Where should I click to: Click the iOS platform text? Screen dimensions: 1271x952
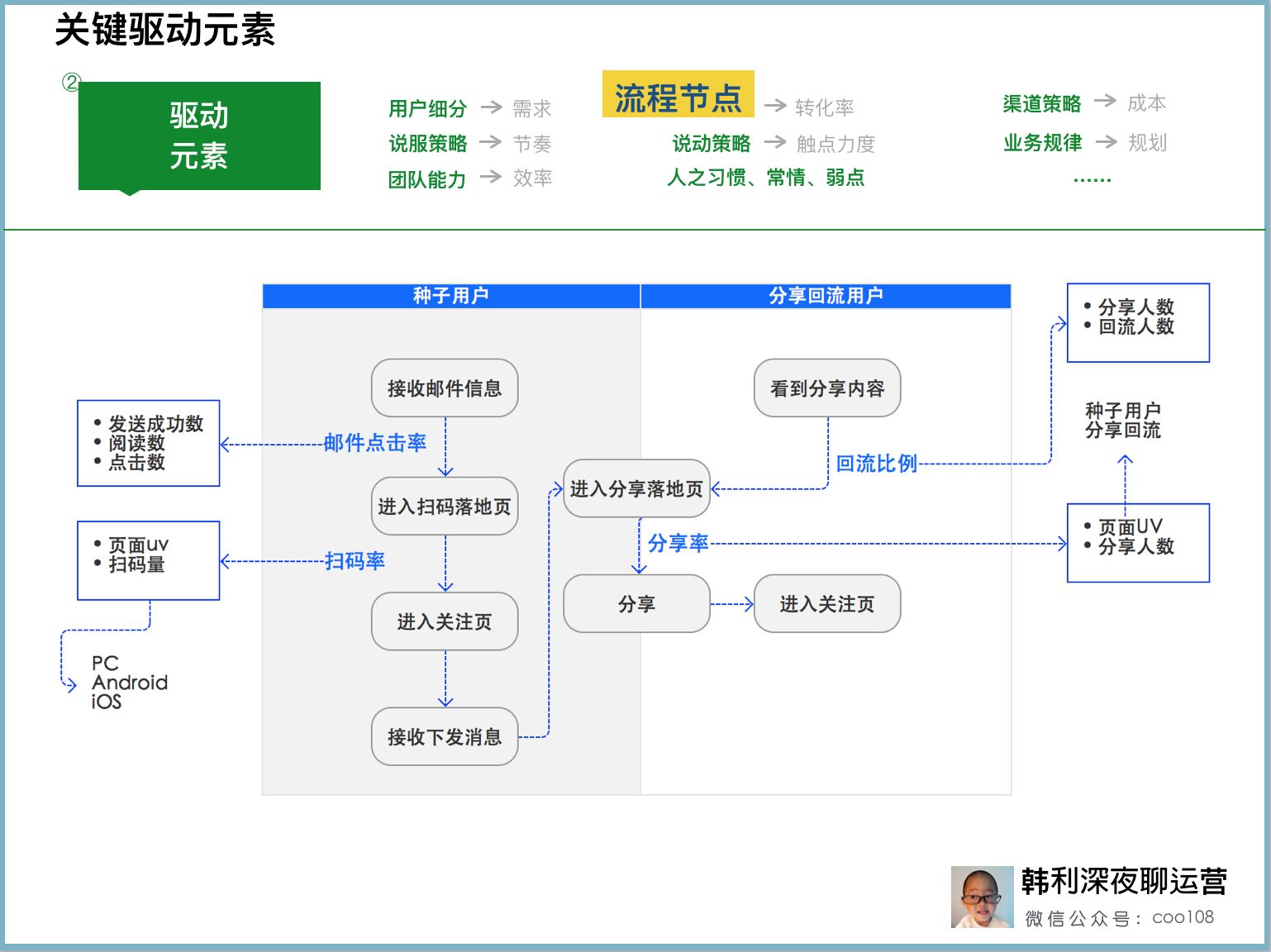tap(107, 702)
